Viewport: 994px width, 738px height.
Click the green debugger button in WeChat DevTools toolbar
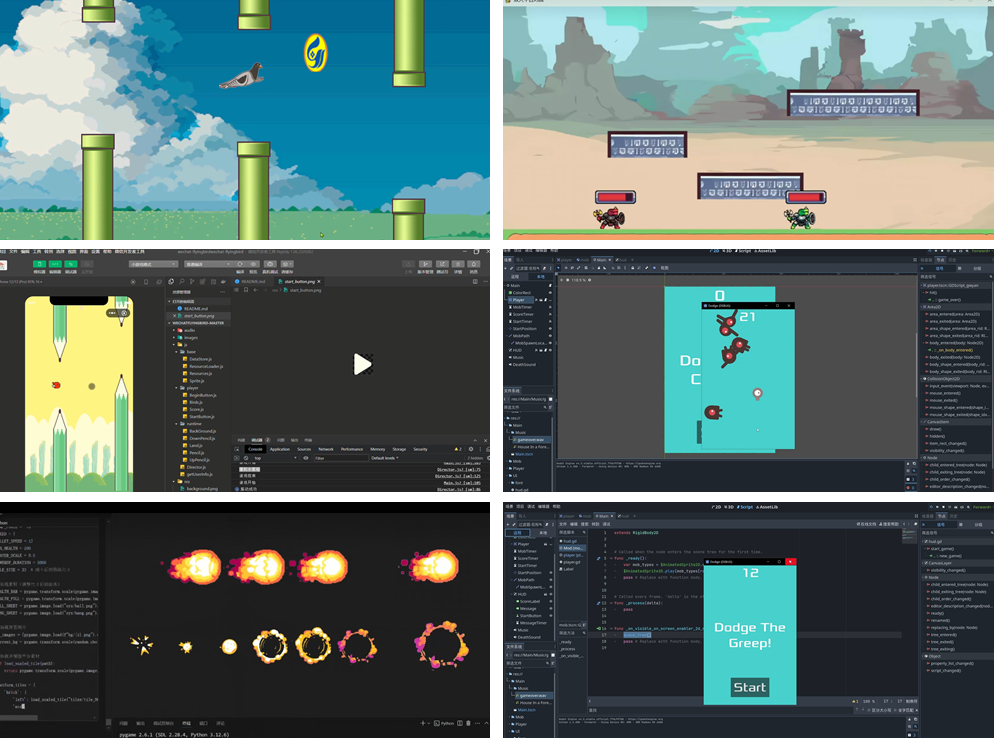pyautogui.click(x=70, y=264)
